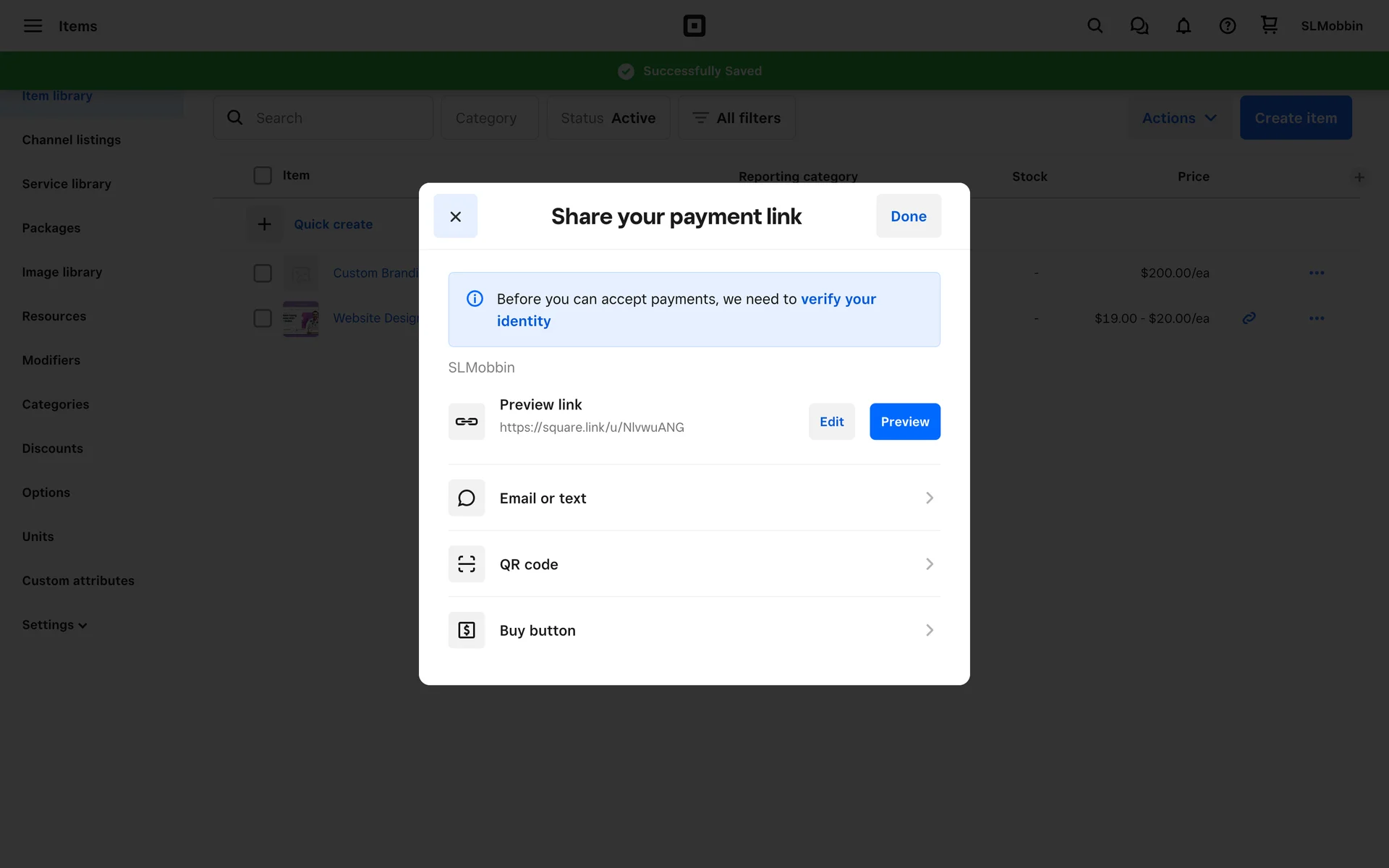1389x868 pixels.
Task: Open the hamburger navigation menu
Action: click(x=33, y=26)
